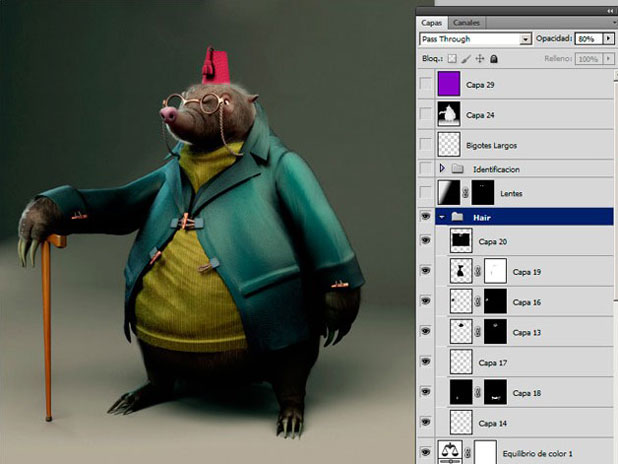Click the Identificacion folder icon

click(x=457, y=169)
